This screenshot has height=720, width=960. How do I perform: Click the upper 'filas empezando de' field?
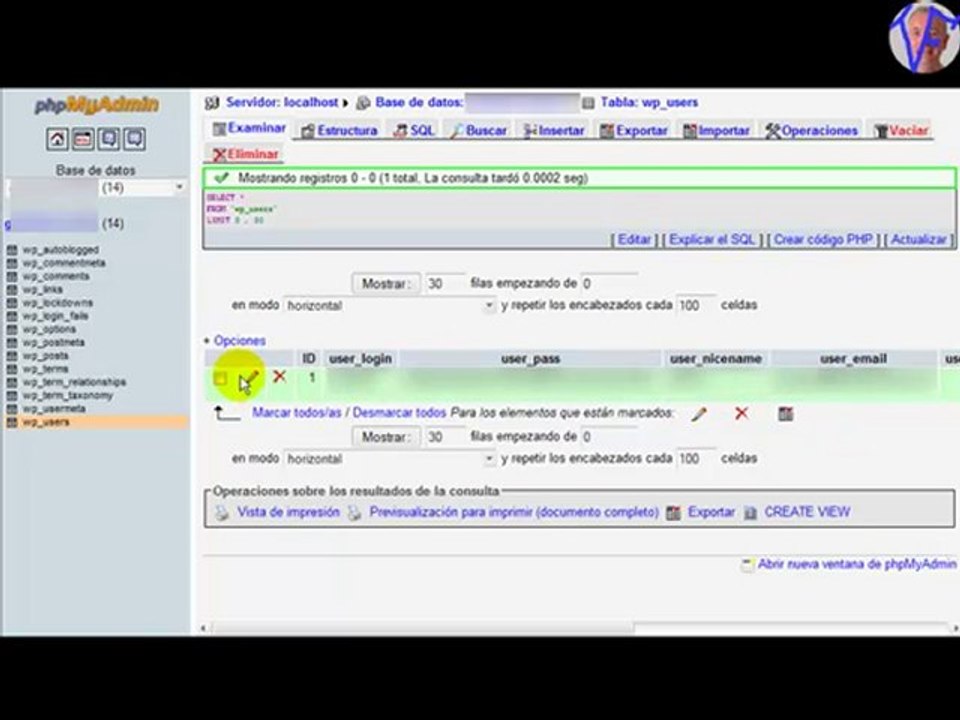pos(609,283)
